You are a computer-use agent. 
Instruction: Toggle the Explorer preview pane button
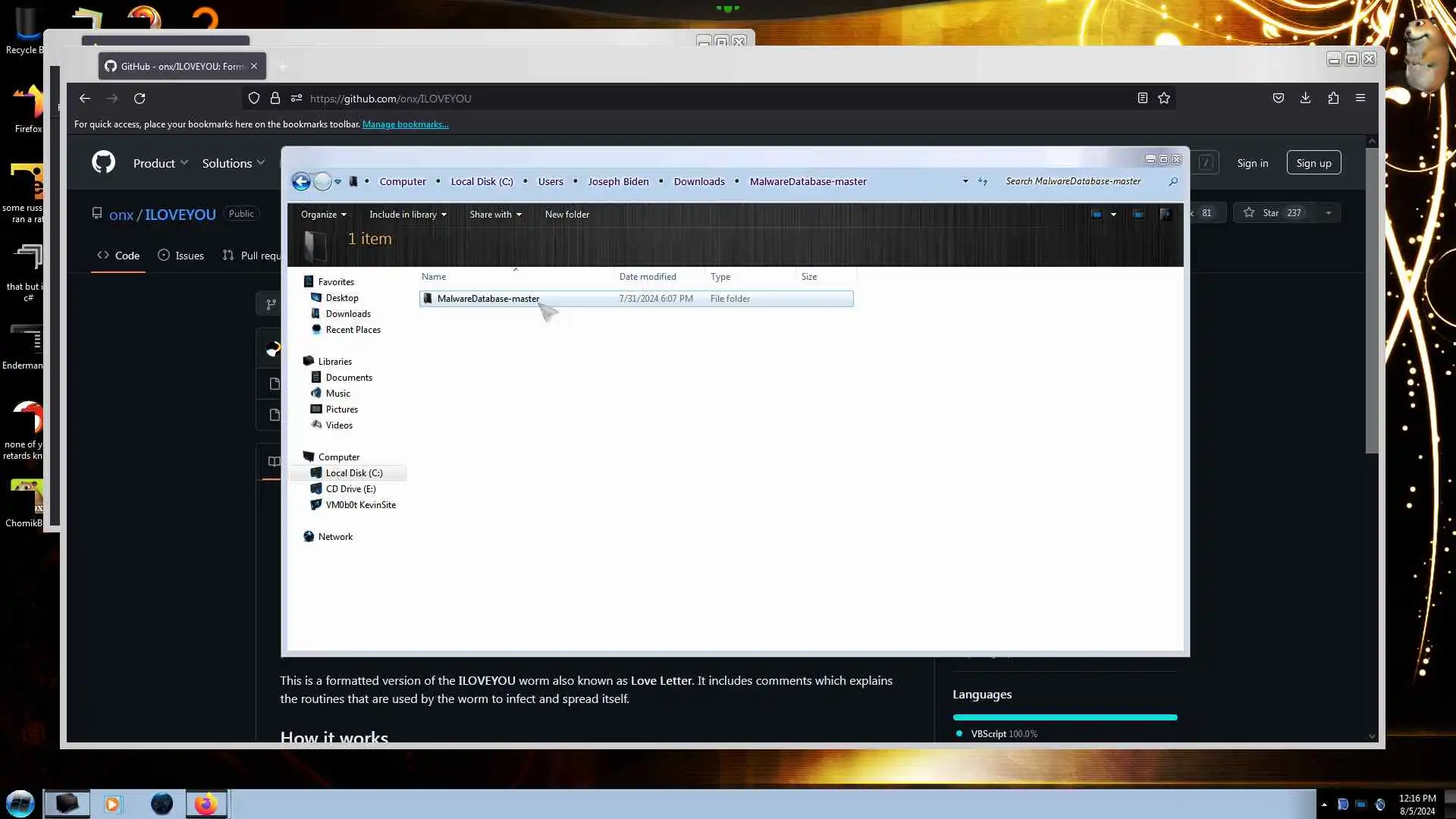1138,215
